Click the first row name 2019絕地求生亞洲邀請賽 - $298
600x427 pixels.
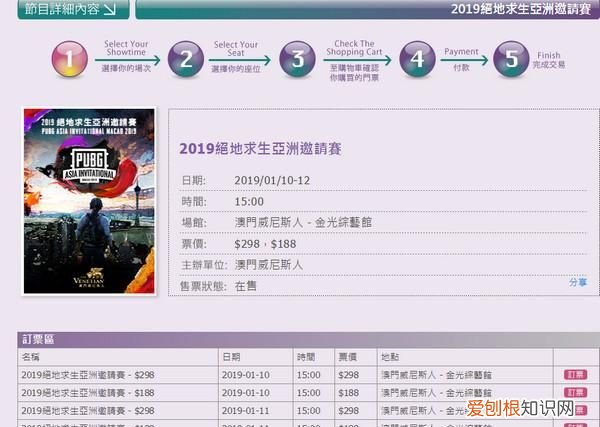[x=88, y=375]
